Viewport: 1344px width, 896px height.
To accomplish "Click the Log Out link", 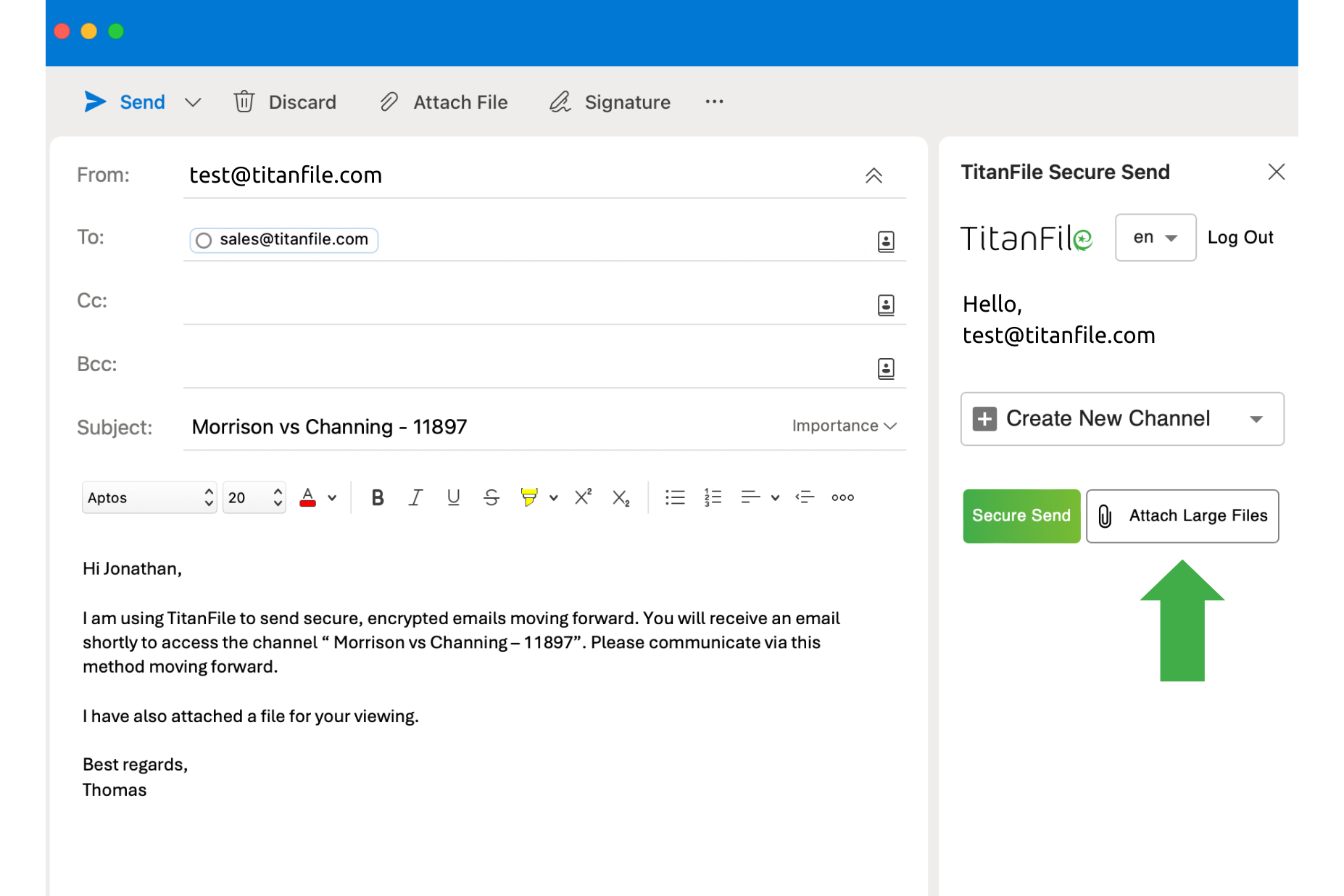I will (1240, 238).
